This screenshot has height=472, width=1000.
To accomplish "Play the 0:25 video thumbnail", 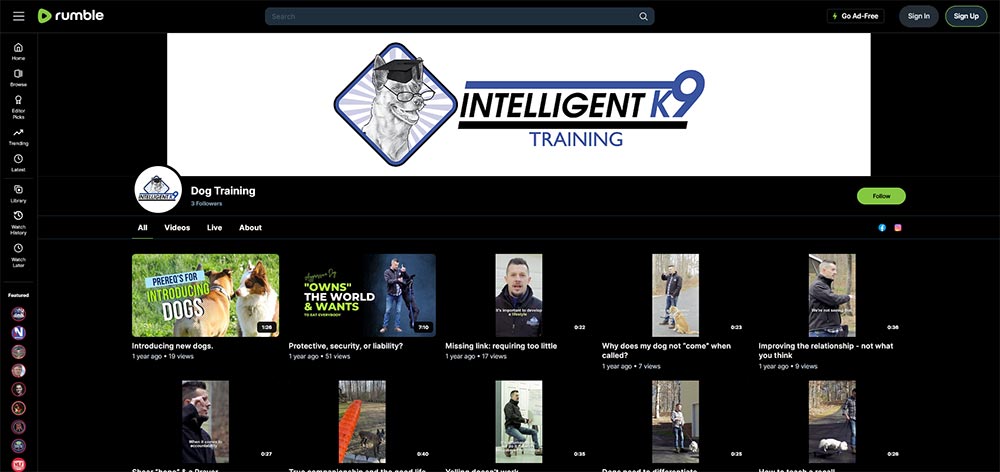I will tap(675, 422).
